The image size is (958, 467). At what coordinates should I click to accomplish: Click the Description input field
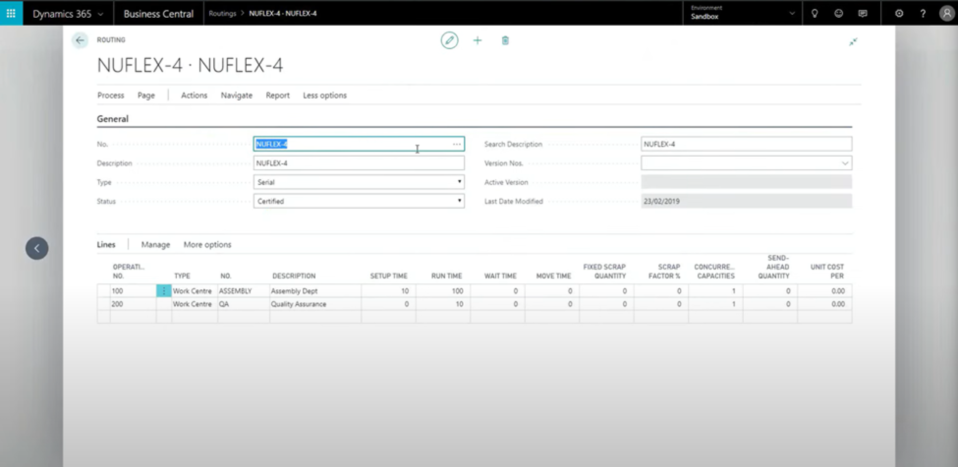pyautogui.click(x=359, y=163)
